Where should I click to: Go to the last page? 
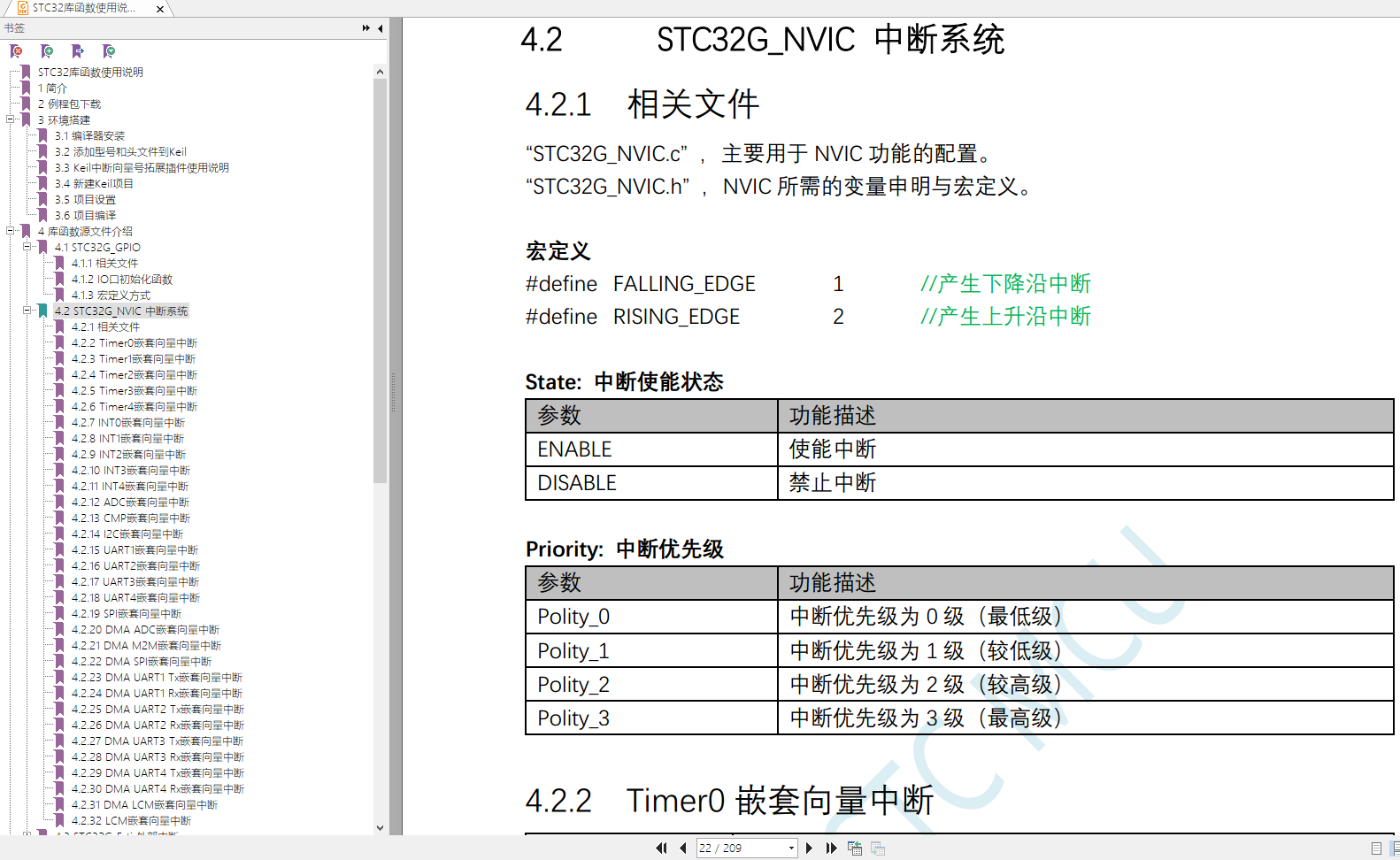831,848
